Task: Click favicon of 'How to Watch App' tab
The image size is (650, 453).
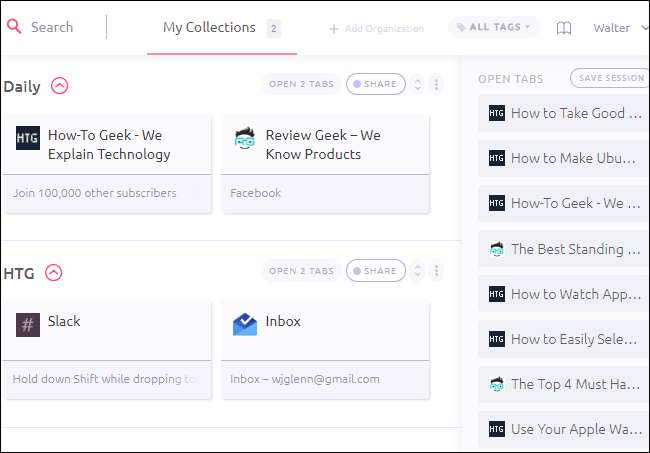Action: 497,294
